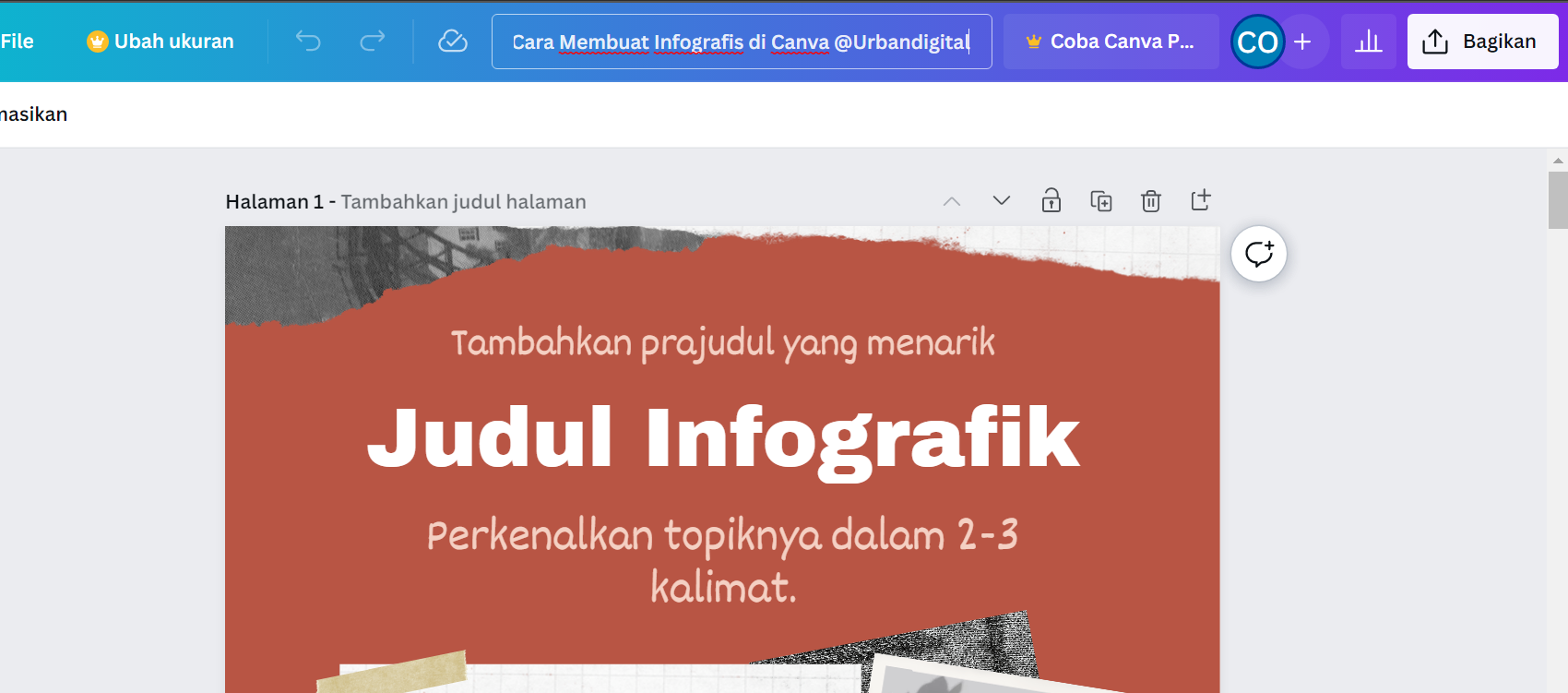Add a new page with the plus icon
Screen dimensions: 1568x693
click(x=1200, y=200)
